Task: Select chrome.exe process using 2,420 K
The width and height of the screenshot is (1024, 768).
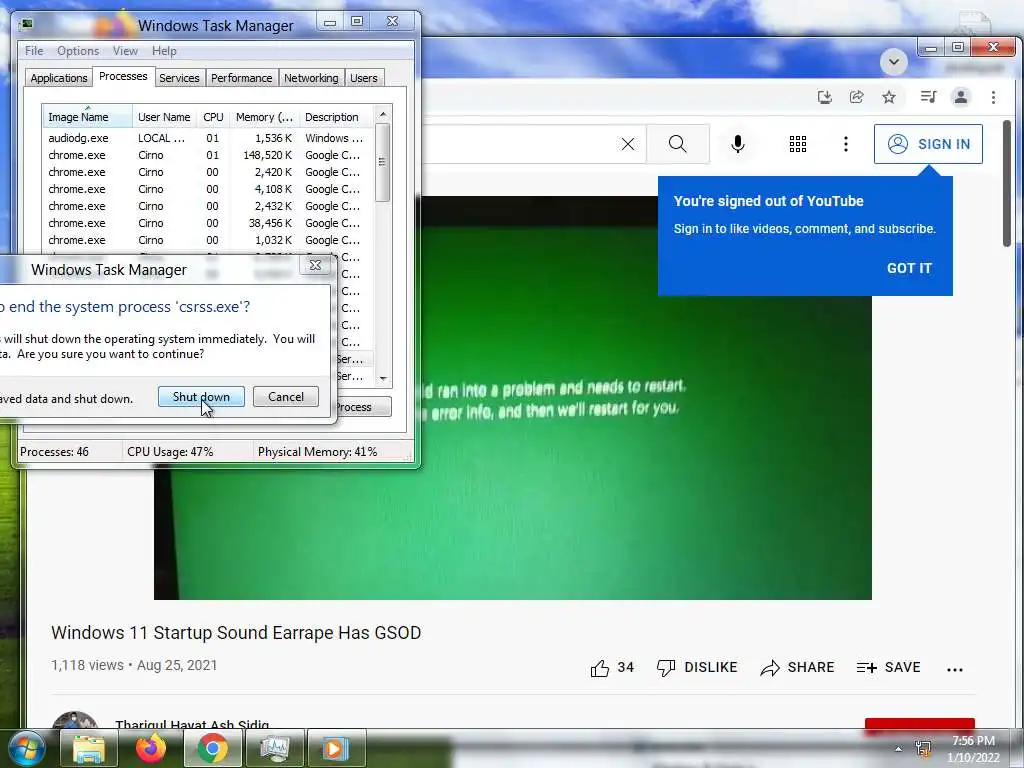Action: click(208, 172)
